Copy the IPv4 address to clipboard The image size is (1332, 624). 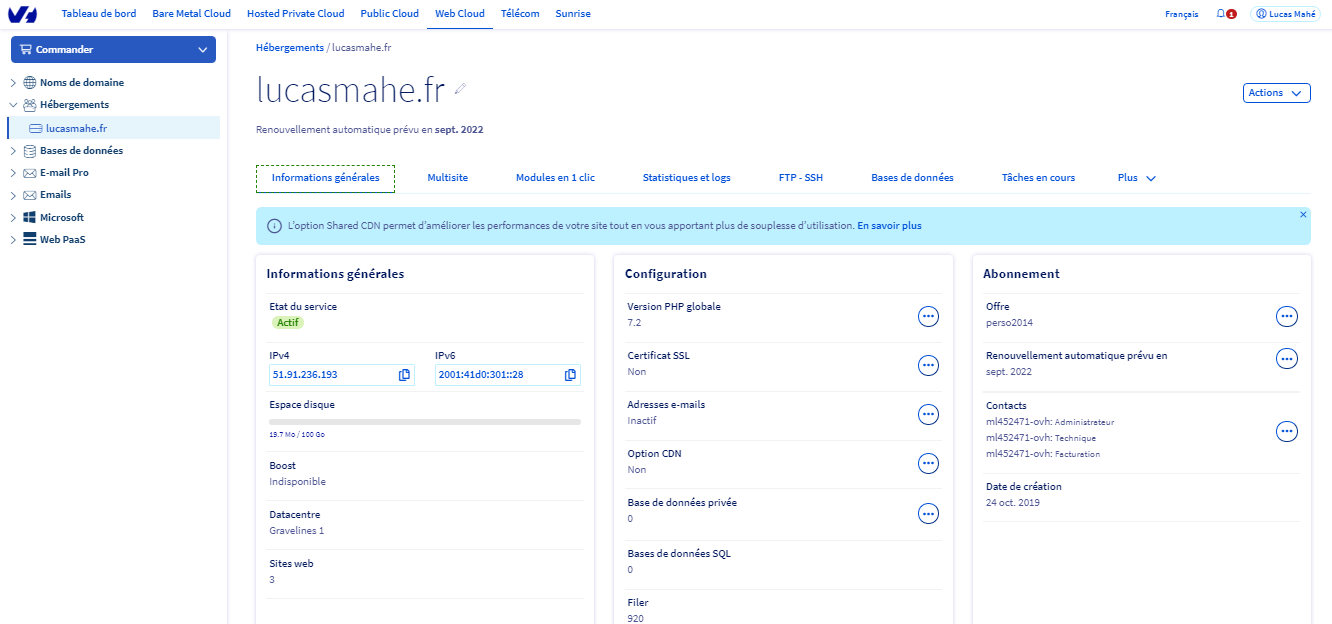tap(404, 375)
